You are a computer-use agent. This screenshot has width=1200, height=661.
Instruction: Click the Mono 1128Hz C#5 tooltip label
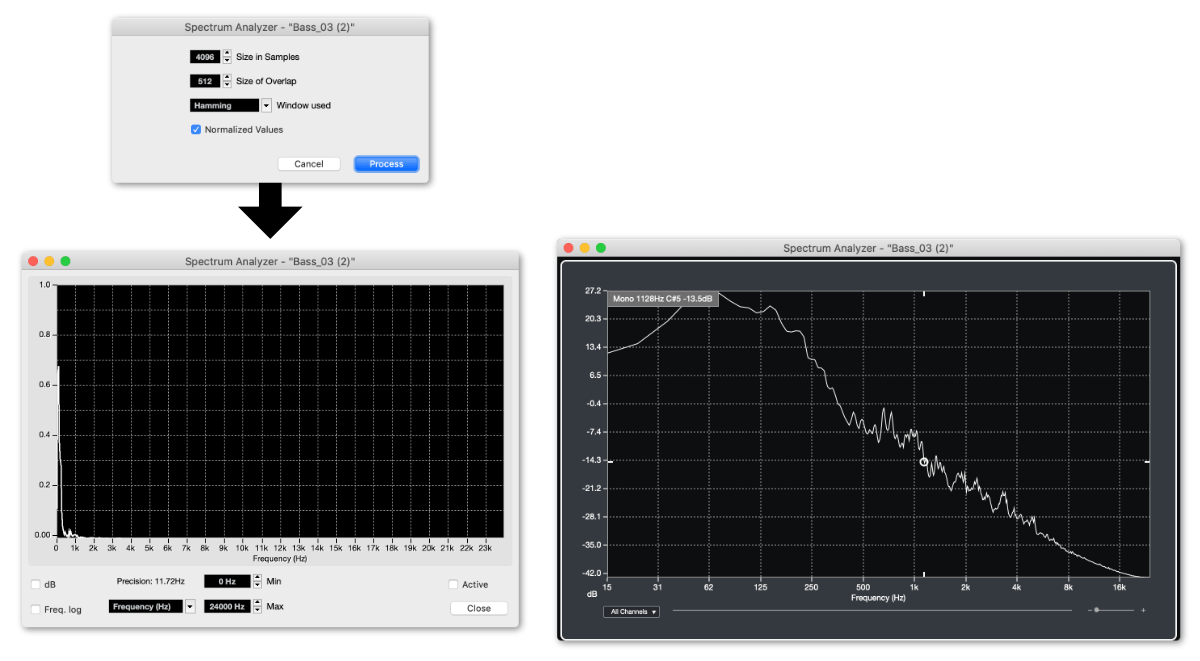coord(663,298)
